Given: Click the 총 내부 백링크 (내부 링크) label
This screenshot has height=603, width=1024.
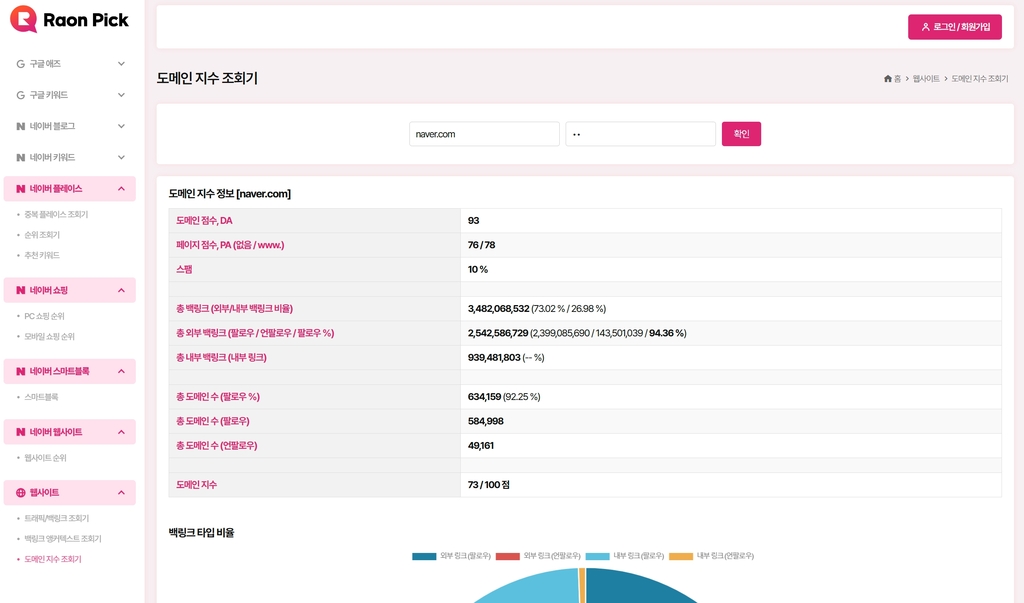Looking at the screenshot, I should [221, 357].
